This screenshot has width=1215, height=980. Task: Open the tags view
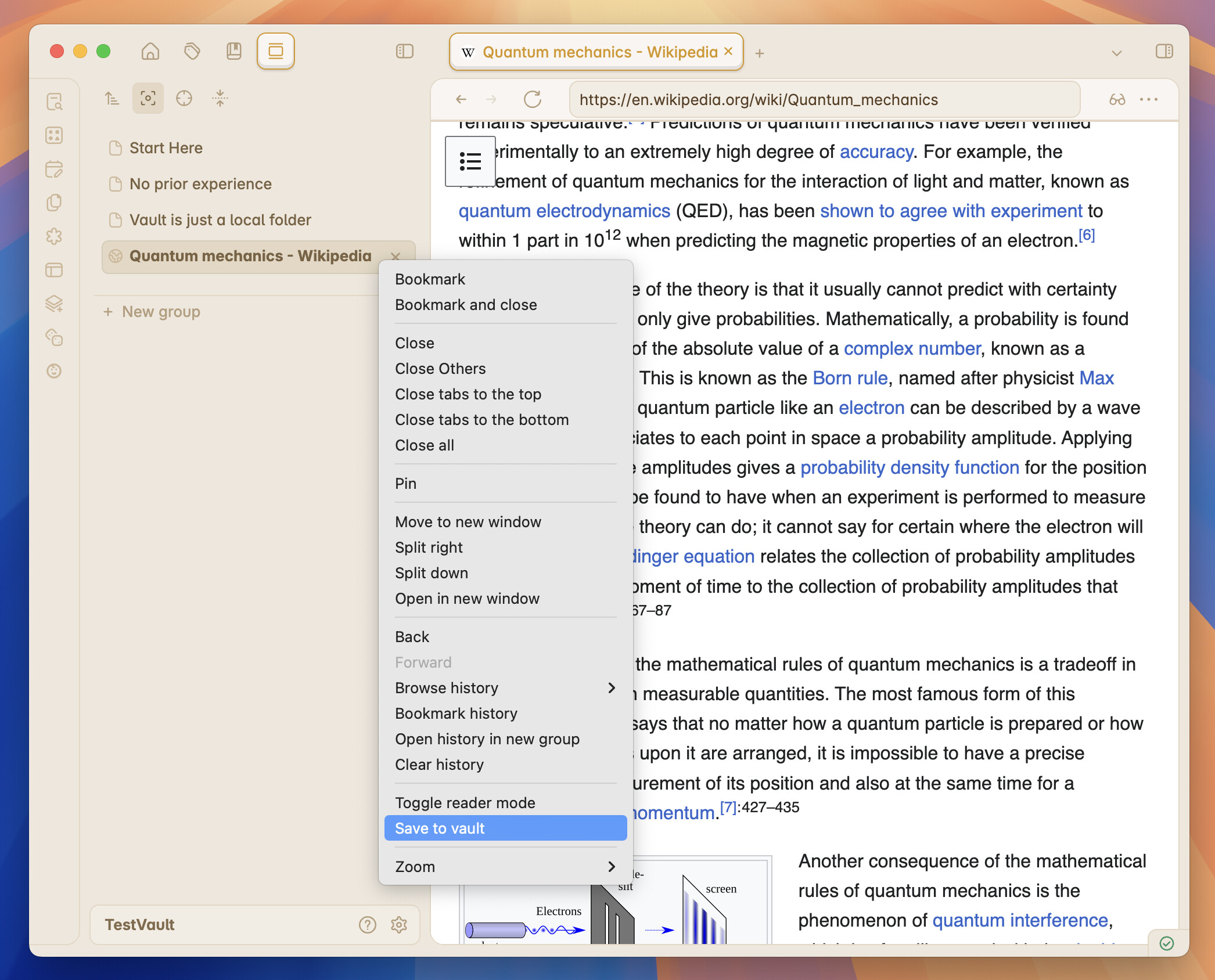[x=192, y=51]
